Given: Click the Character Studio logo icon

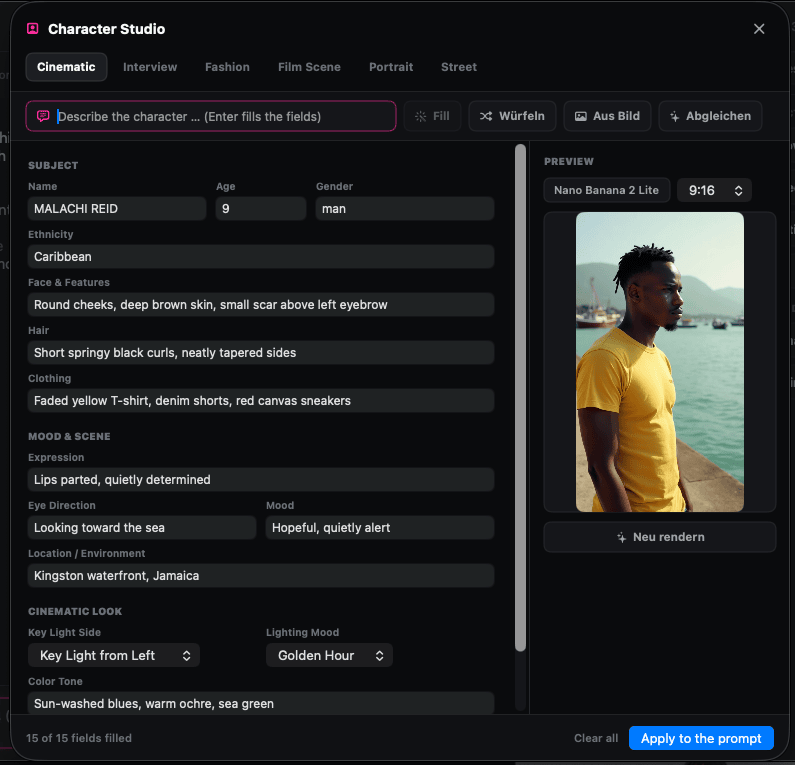Looking at the screenshot, I should tap(32, 28).
